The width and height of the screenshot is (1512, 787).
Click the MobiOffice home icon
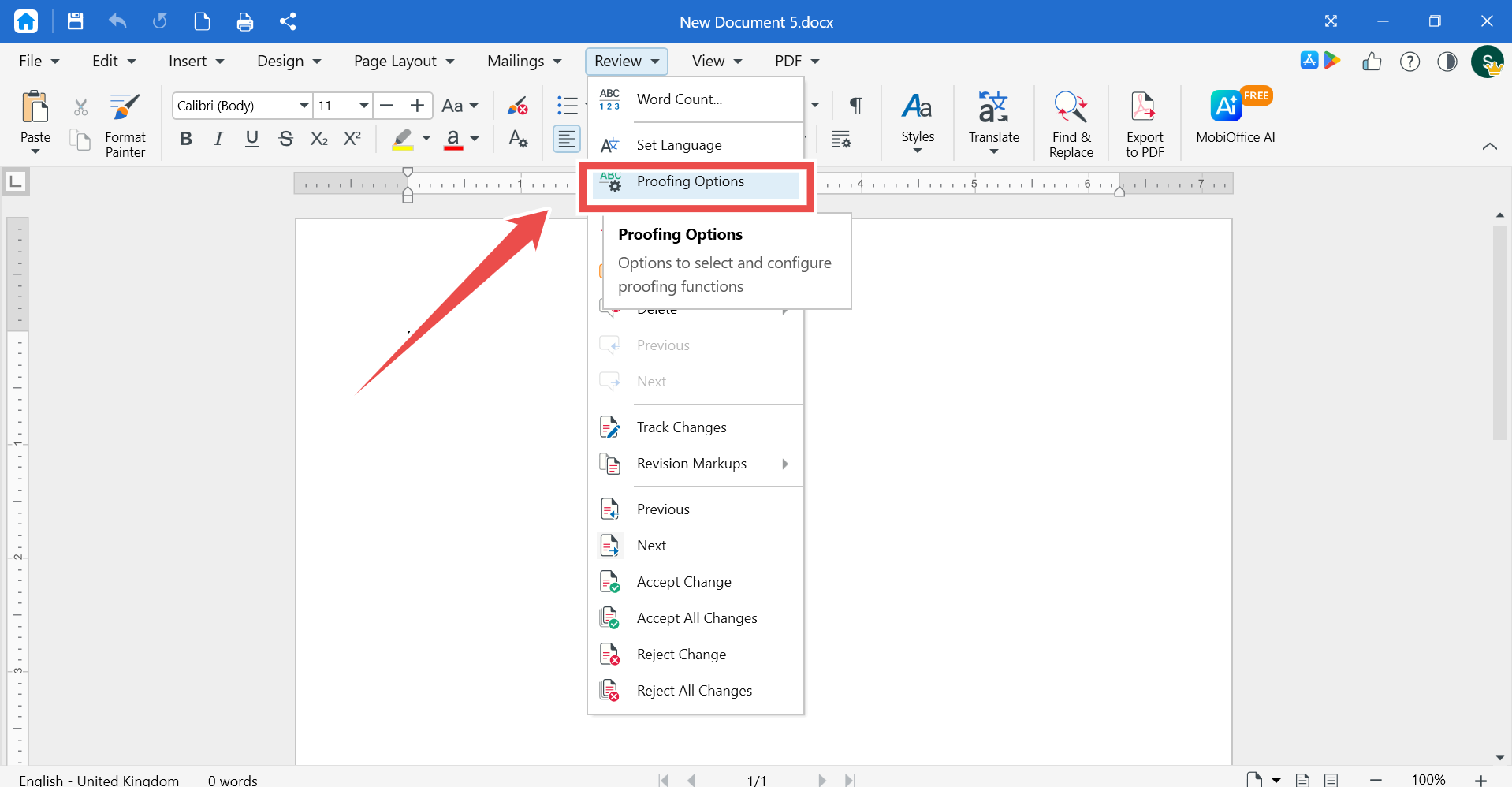point(26,21)
